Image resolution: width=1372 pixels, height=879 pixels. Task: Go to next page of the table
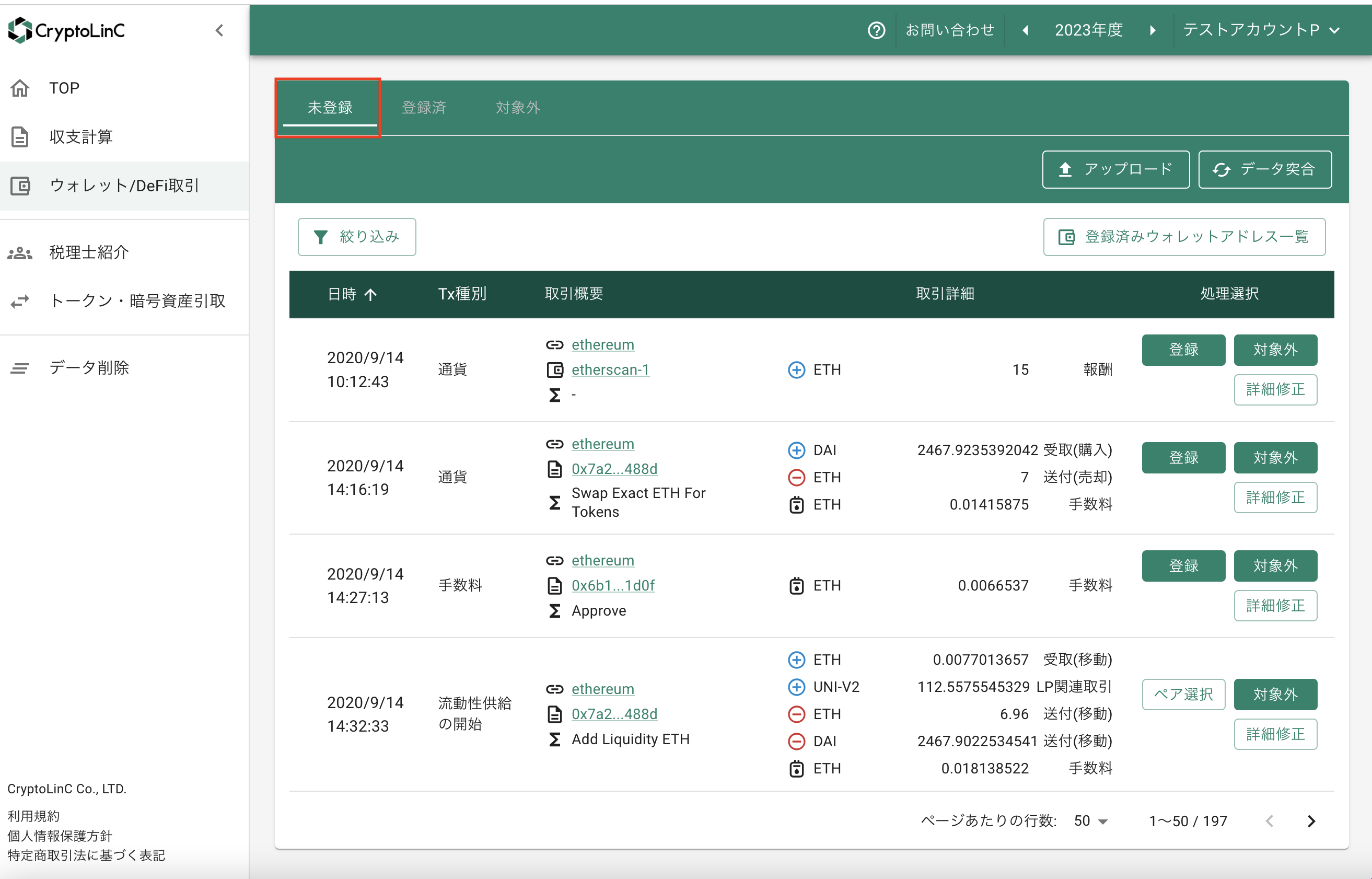1311,821
